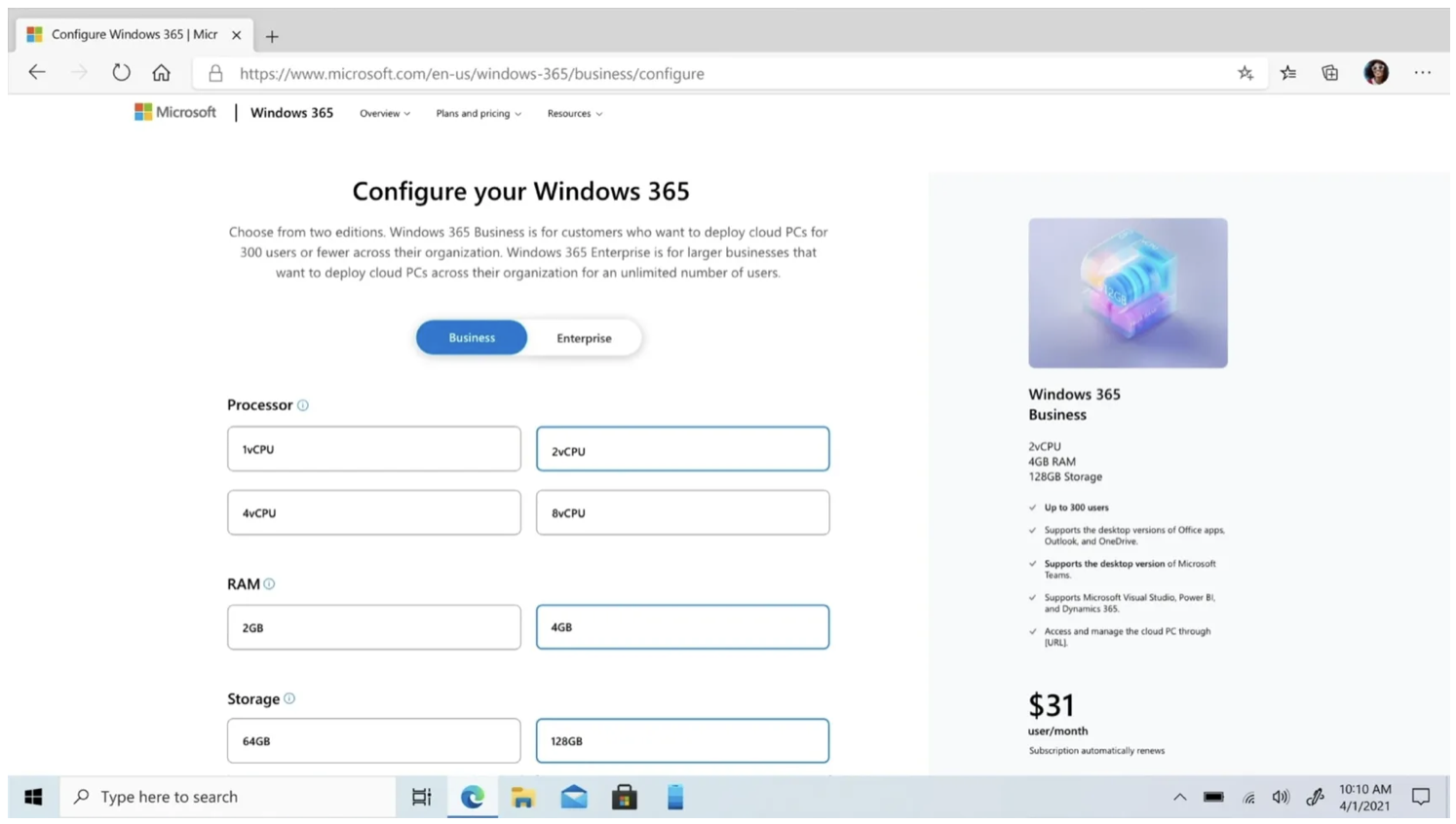Viewport: 1456px width, 824px height.
Task: Open the browser home page icon
Action: 162,72
